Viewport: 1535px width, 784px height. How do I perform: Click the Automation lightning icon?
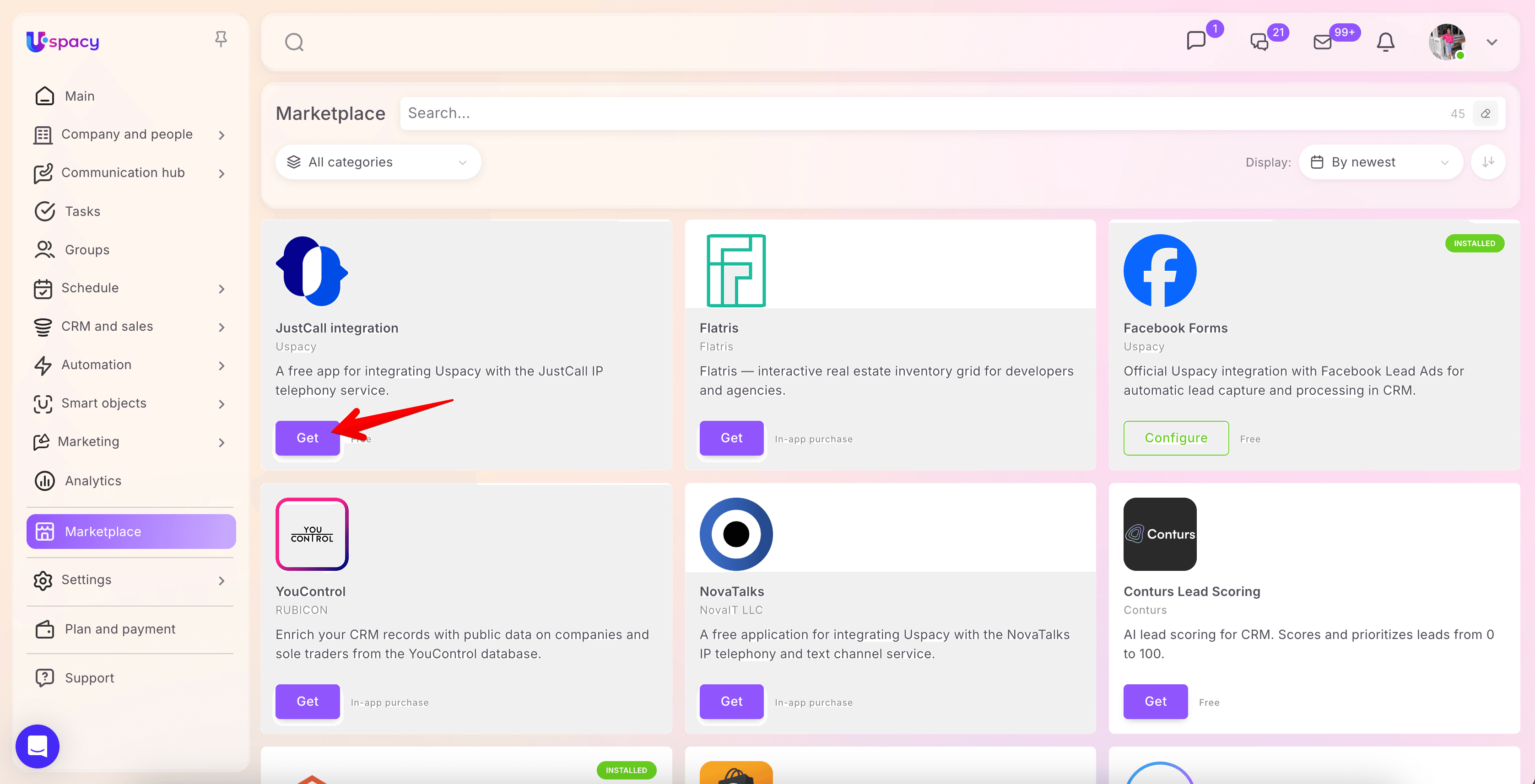pos(43,365)
